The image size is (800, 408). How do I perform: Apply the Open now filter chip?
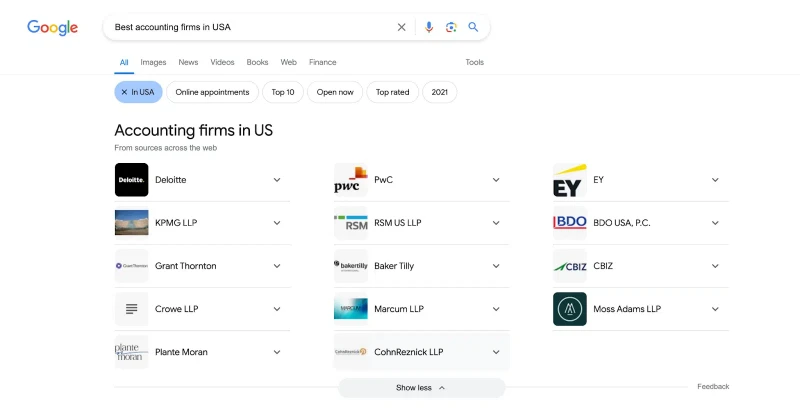tap(335, 92)
